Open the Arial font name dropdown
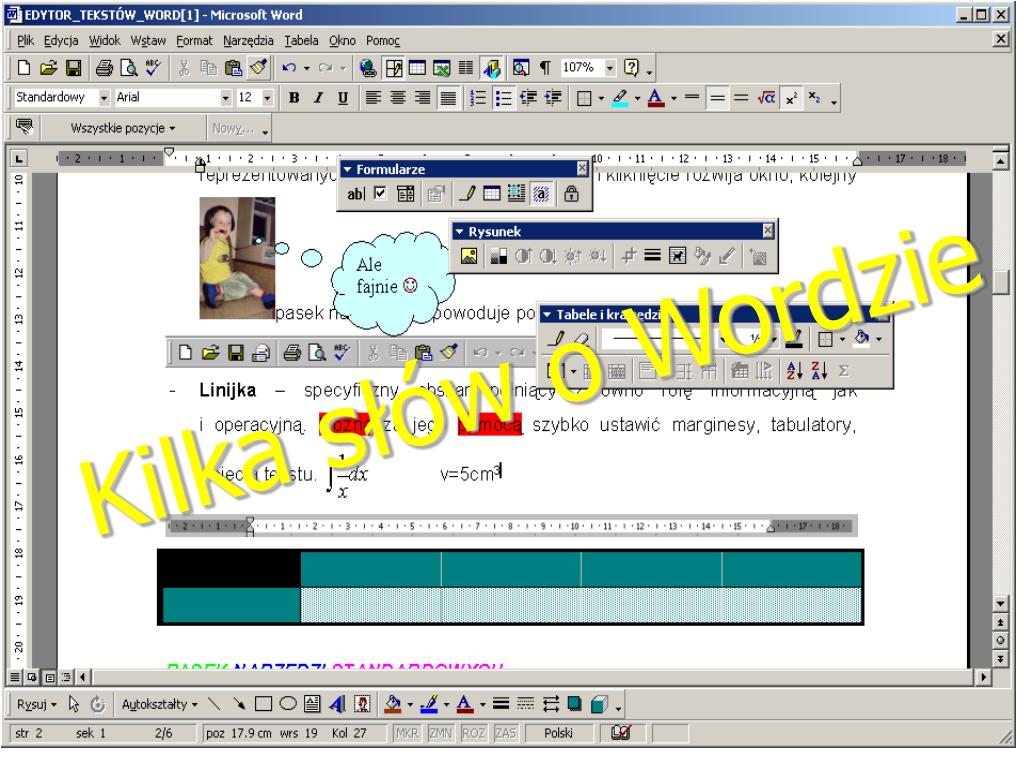Screen dimensions: 1024x768 (x=226, y=98)
